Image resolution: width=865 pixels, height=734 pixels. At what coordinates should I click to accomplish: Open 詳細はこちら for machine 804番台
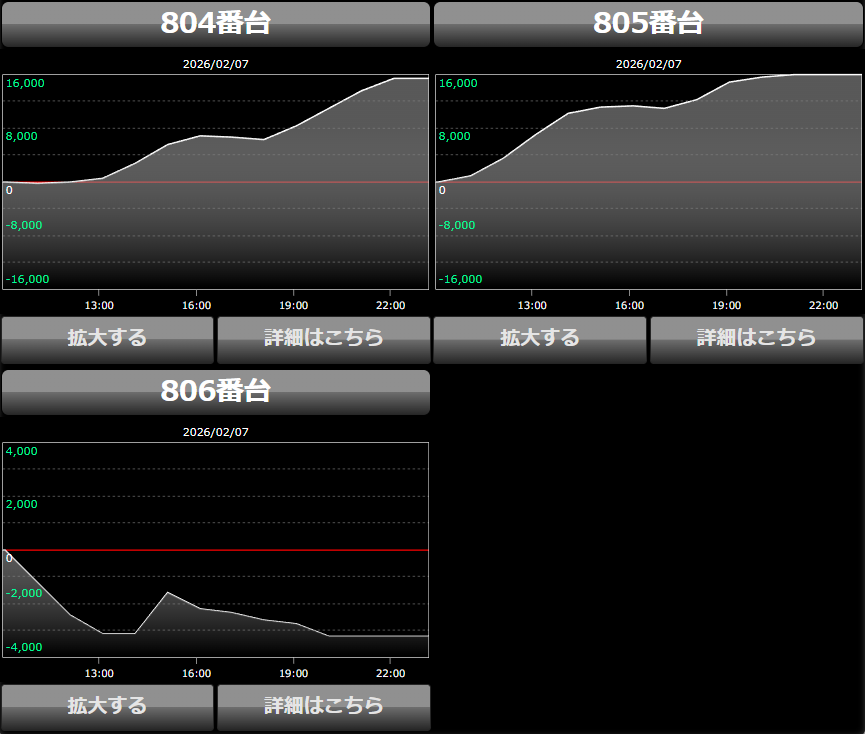pyautogui.click(x=323, y=339)
